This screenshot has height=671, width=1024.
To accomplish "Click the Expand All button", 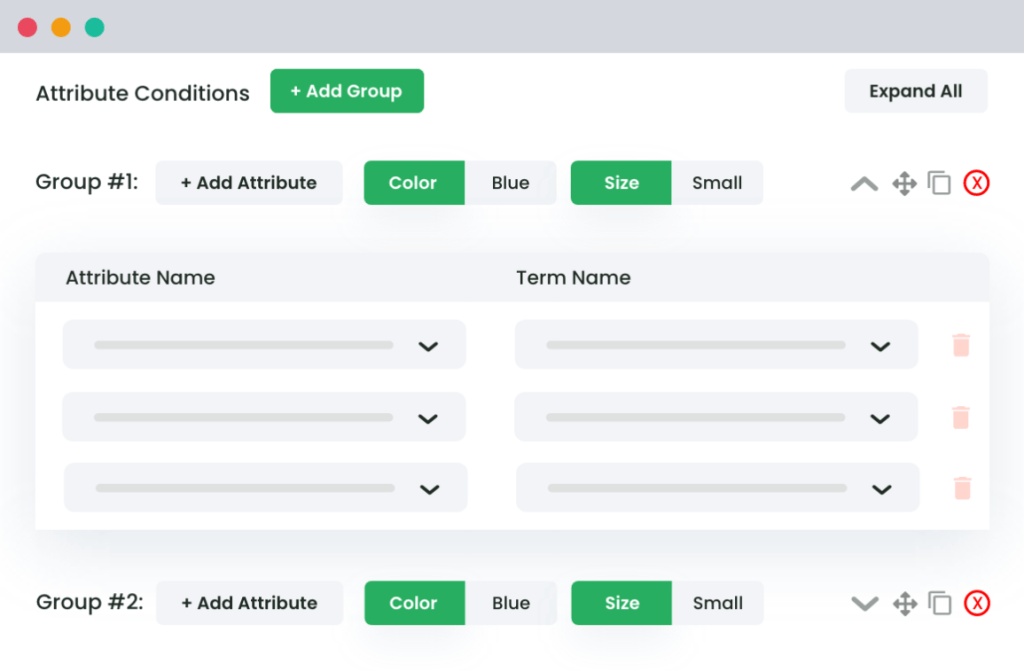I will [916, 91].
